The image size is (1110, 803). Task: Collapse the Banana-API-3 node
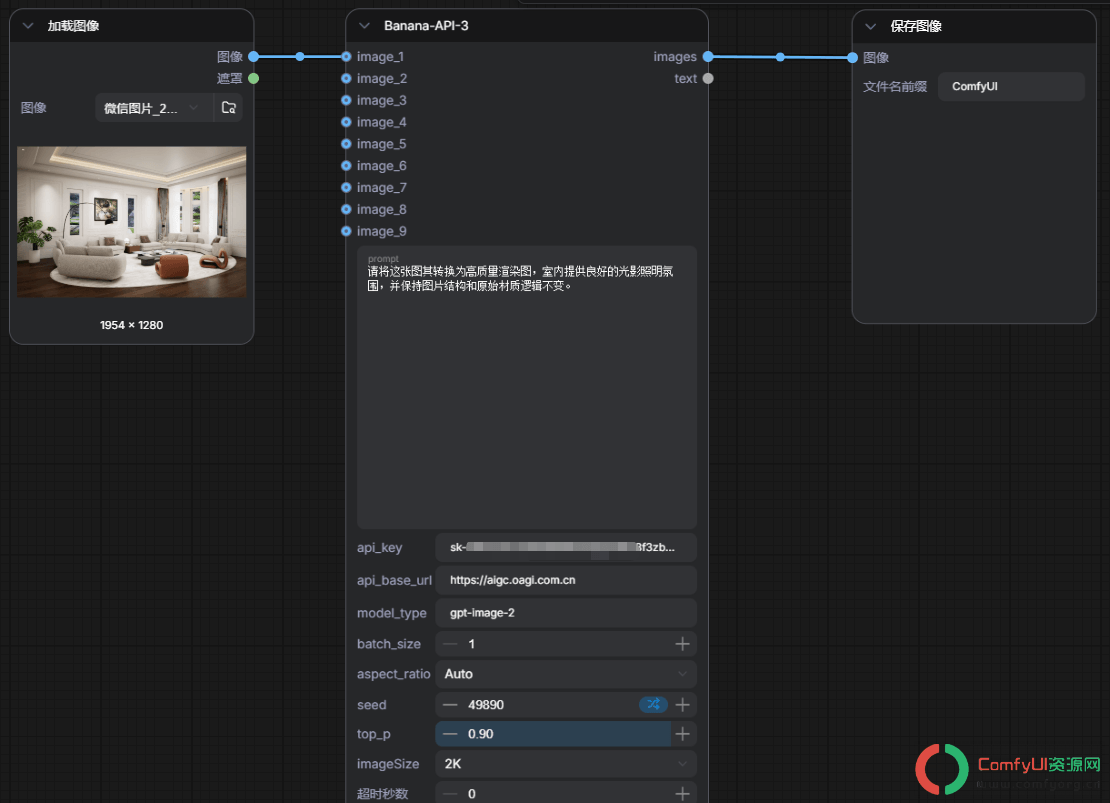(365, 25)
